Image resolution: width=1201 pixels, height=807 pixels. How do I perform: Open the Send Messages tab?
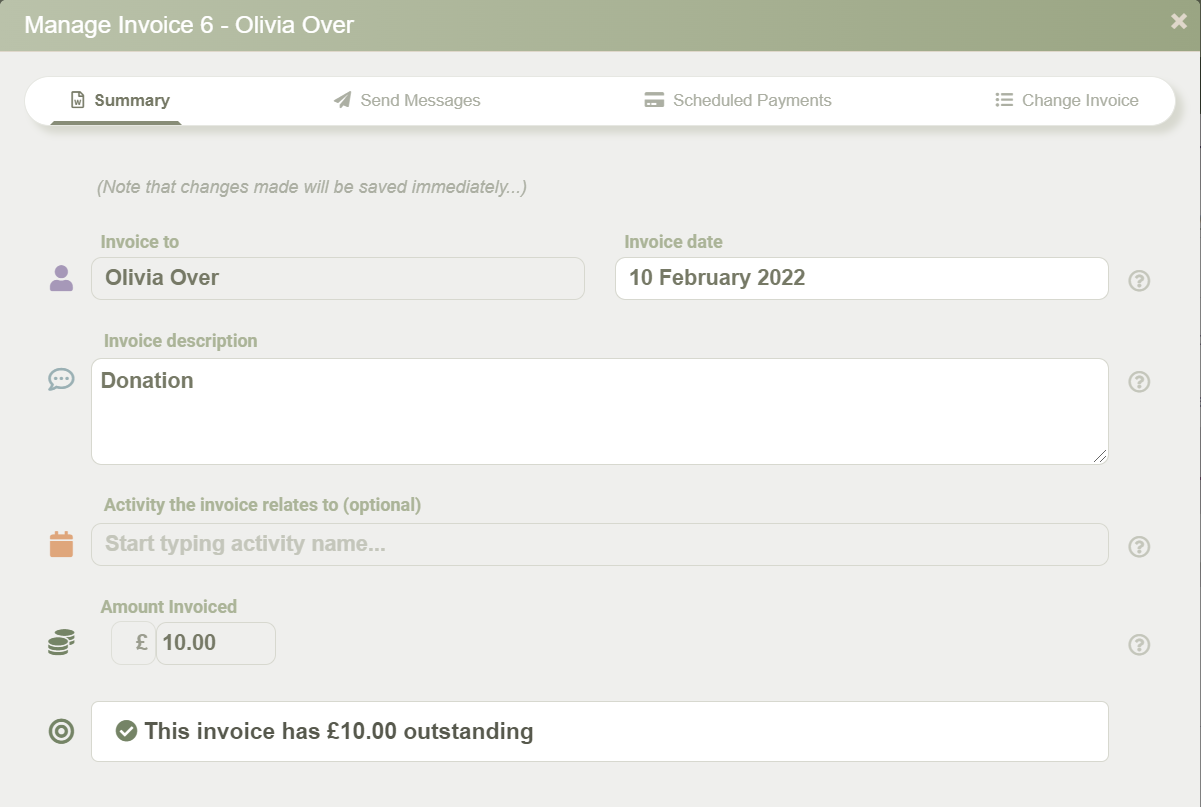(x=407, y=100)
